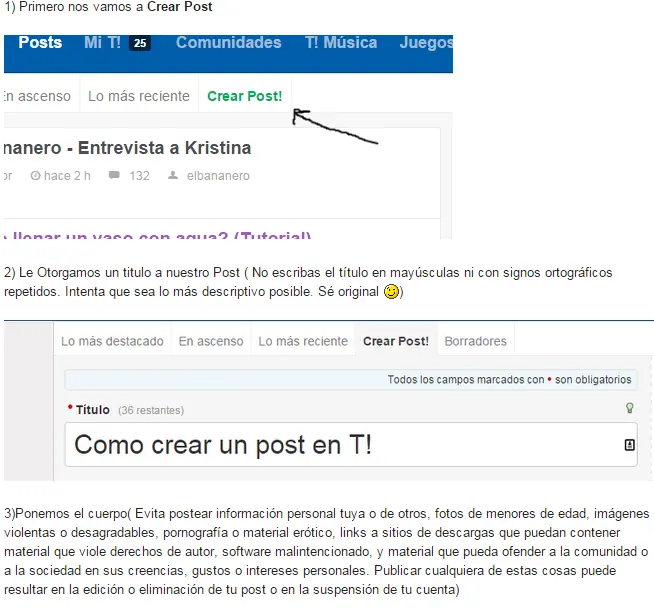Click the comments bubble icon
This screenshot has width=654, height=608.
pos(114,175)
